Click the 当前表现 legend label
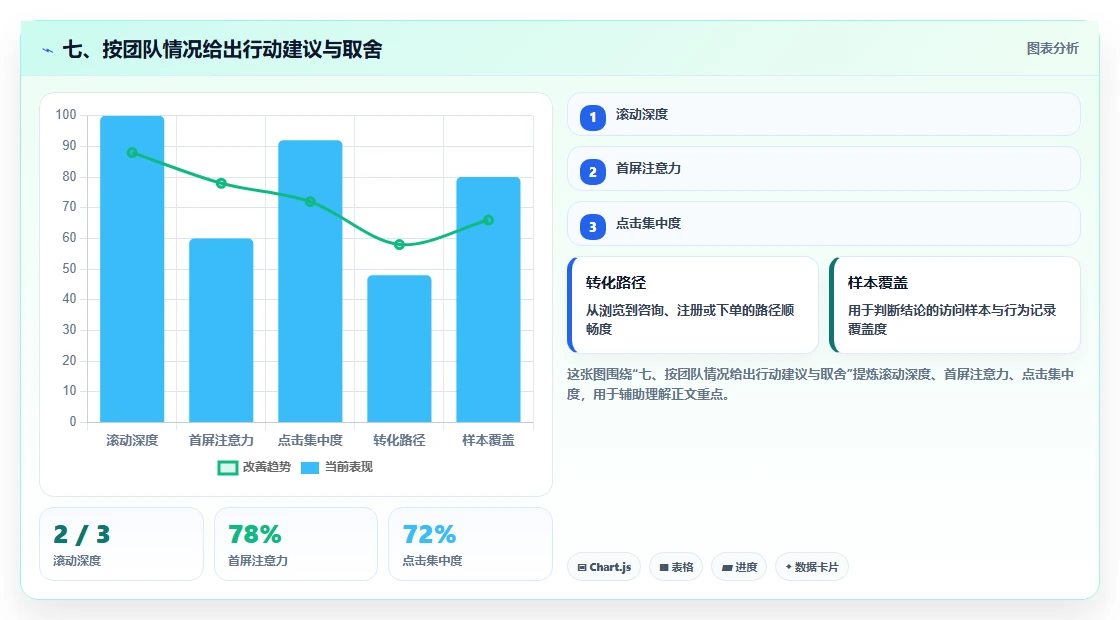The height and width of the screenshot is (620, 1120). (x=349, y=467)
